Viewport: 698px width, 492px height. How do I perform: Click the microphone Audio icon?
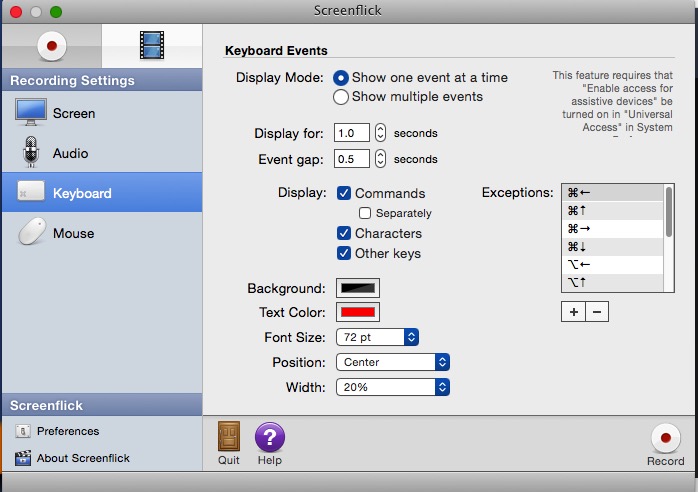(x=31, y=152)
